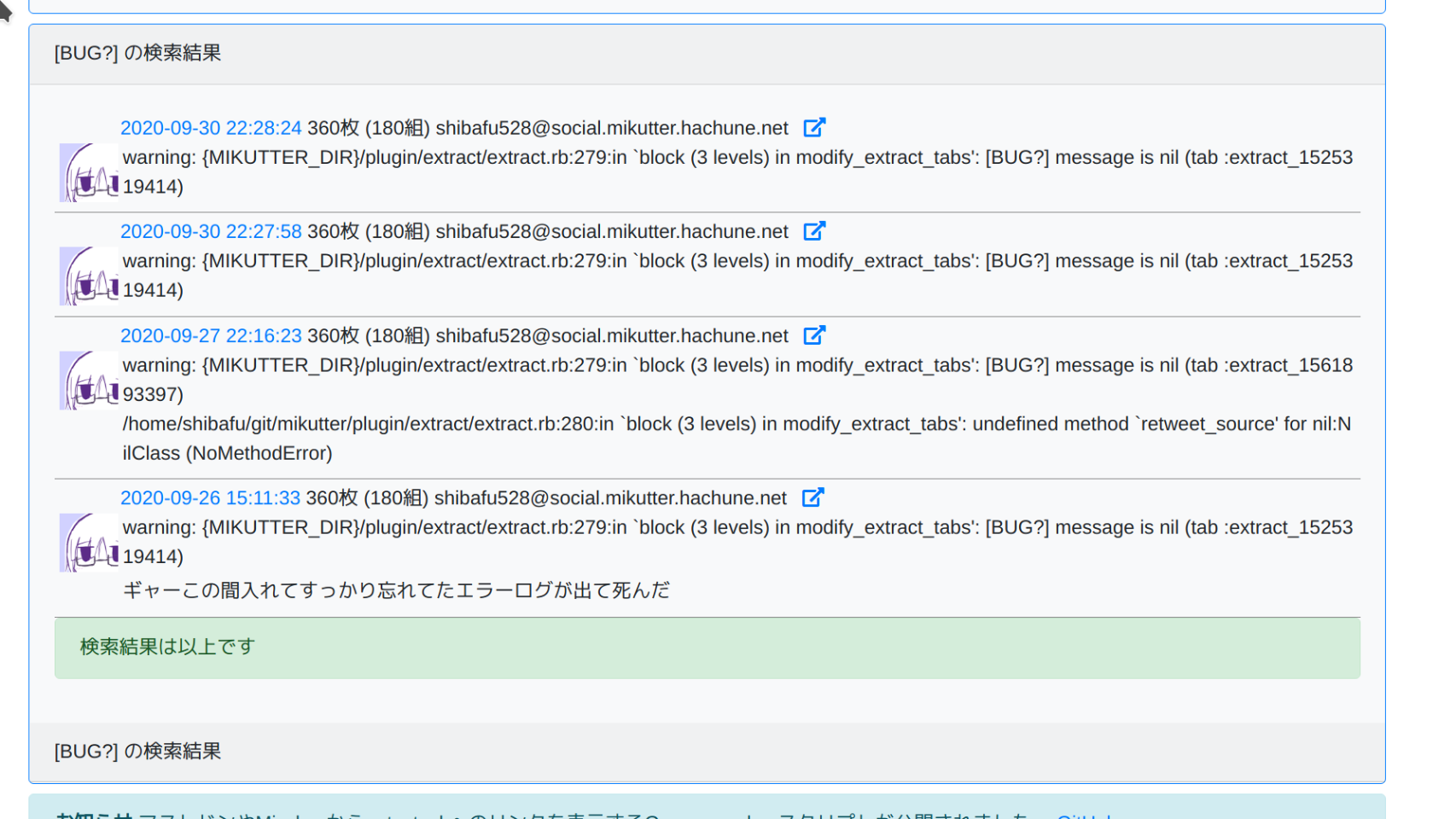
Task: Click the warning text of the 22:27:58 post
Action: pos(737,275)
